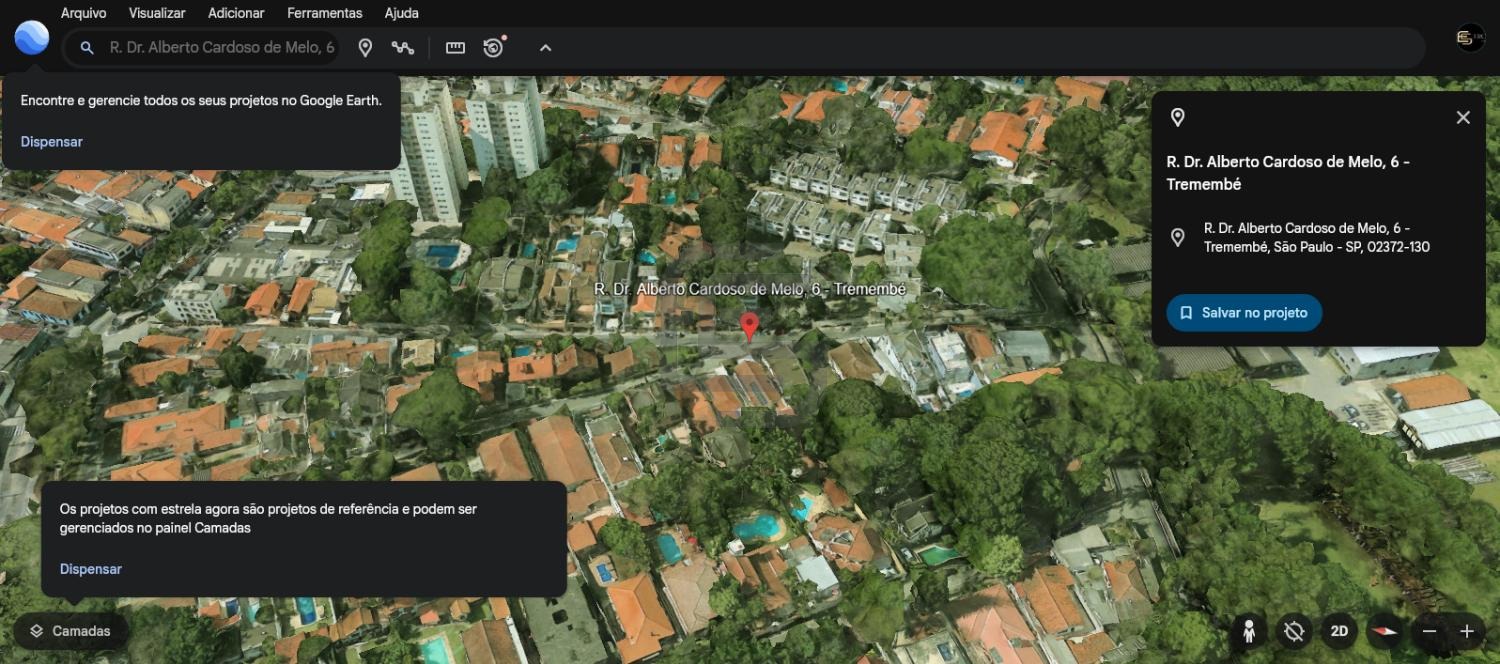Image resolution: width=1500 pixels, height=664 pixels.
Task: Expand the Camadas layers panel
Action: (x=70, y=631)
